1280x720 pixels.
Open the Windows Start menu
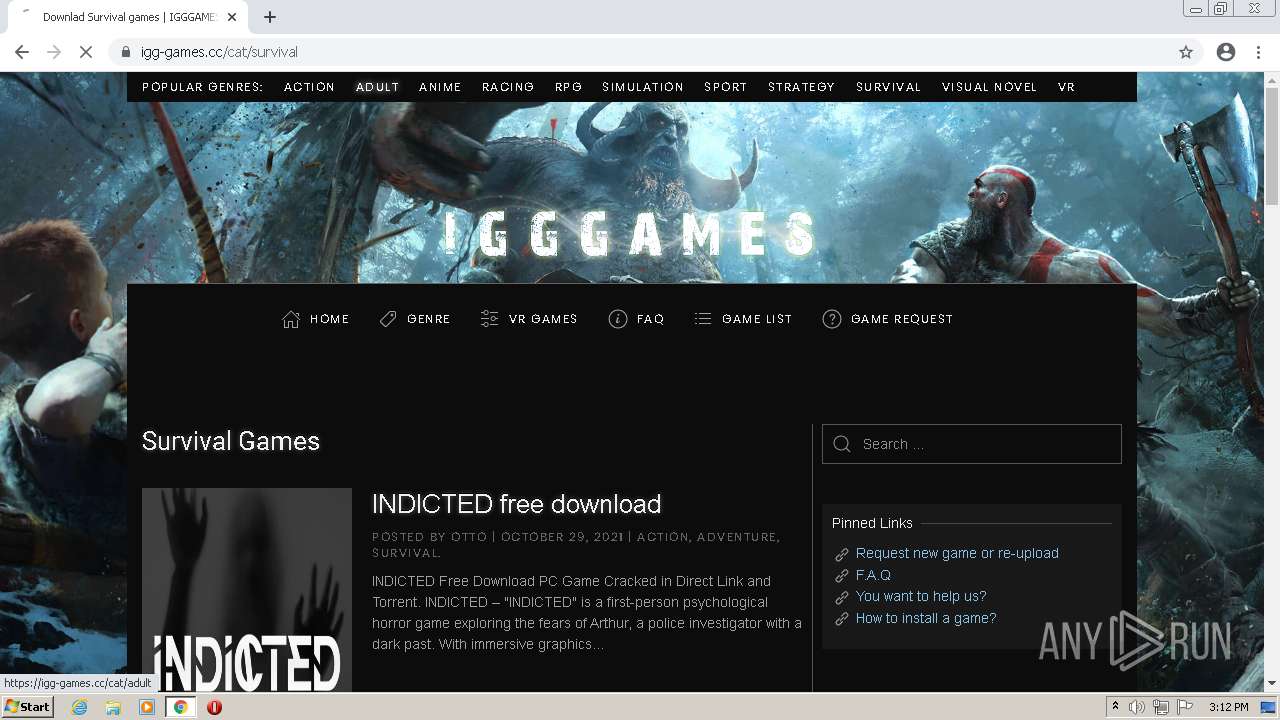(27, 707)
